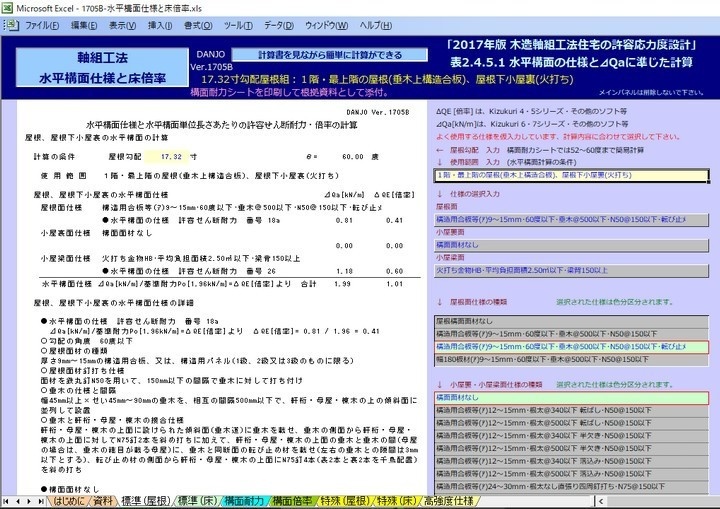Viewport: 720px width, 509px height.
Task: Click the red note よく使用する仕様を仮入力しています
Action: (x=558, y=137)
